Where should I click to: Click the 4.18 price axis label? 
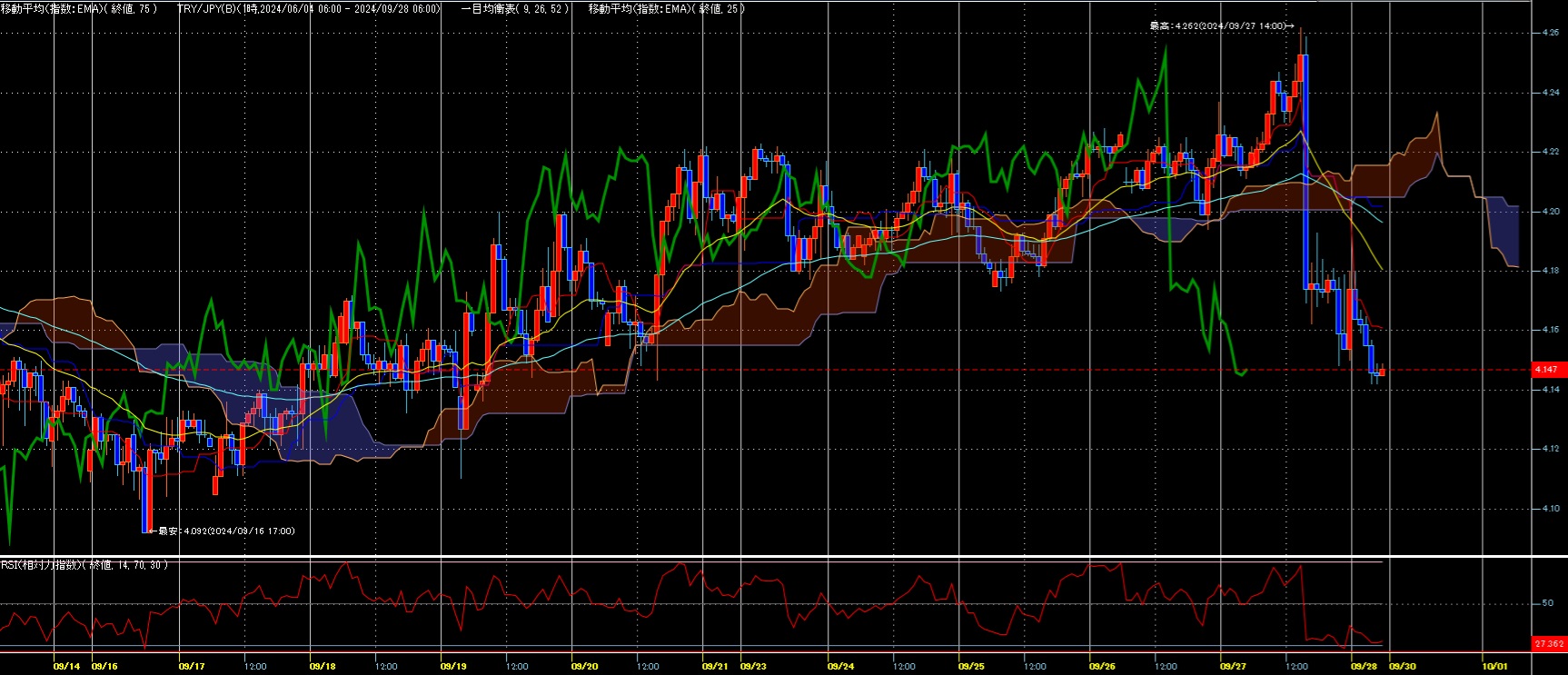[1550, 271]
